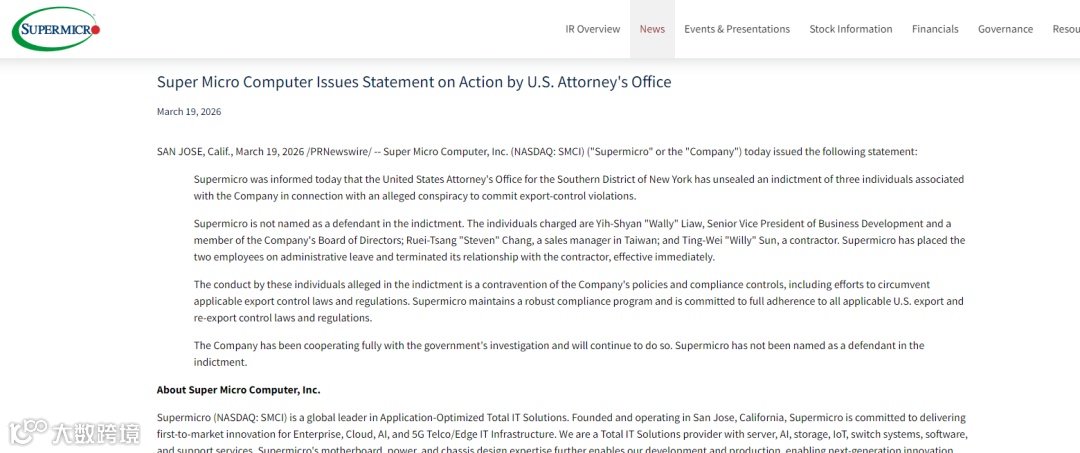
Task: Click the SAN JOSE dateline paragraph
Action: click(x=537, y=151)
